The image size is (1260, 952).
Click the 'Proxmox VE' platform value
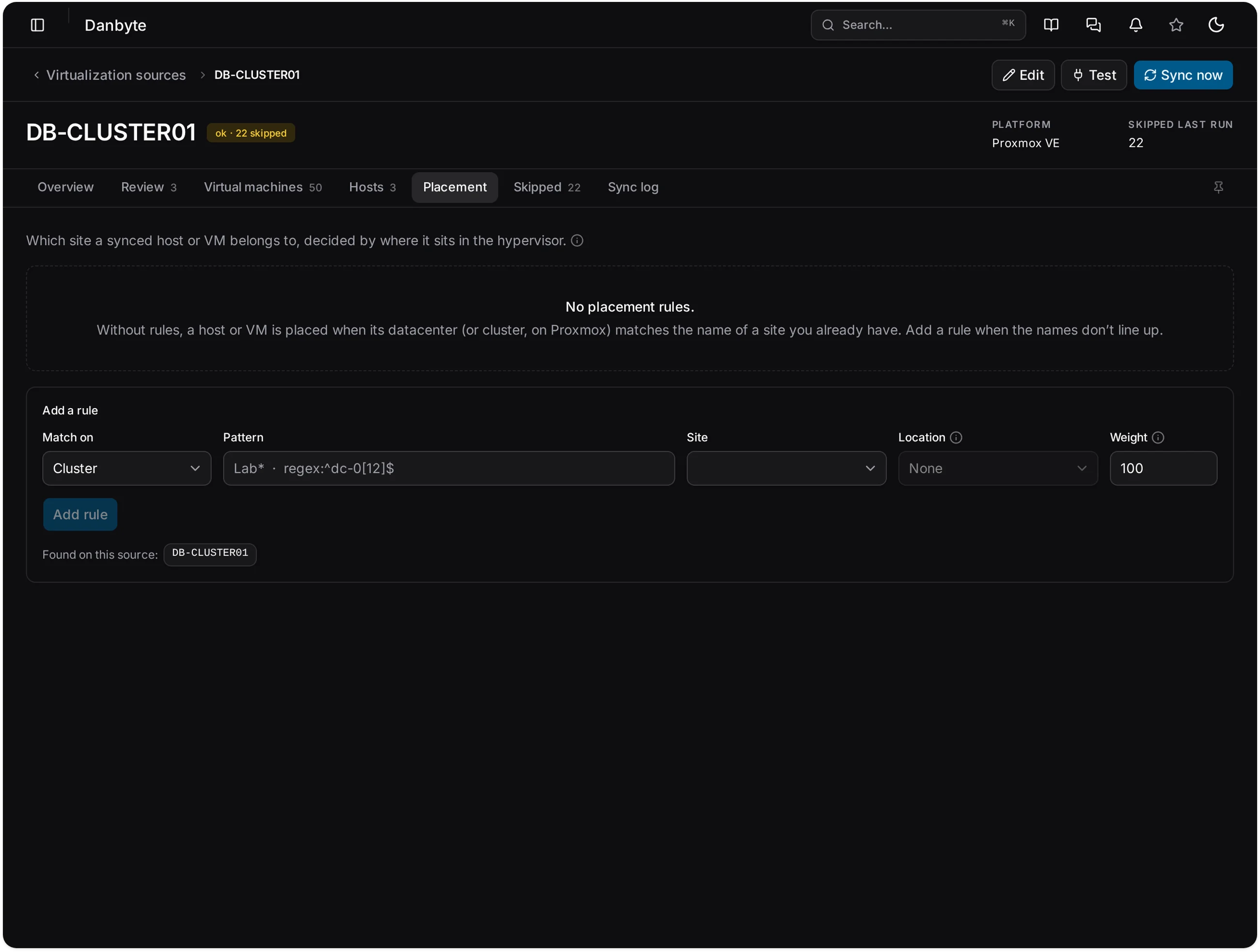(x=1025, y=143)
